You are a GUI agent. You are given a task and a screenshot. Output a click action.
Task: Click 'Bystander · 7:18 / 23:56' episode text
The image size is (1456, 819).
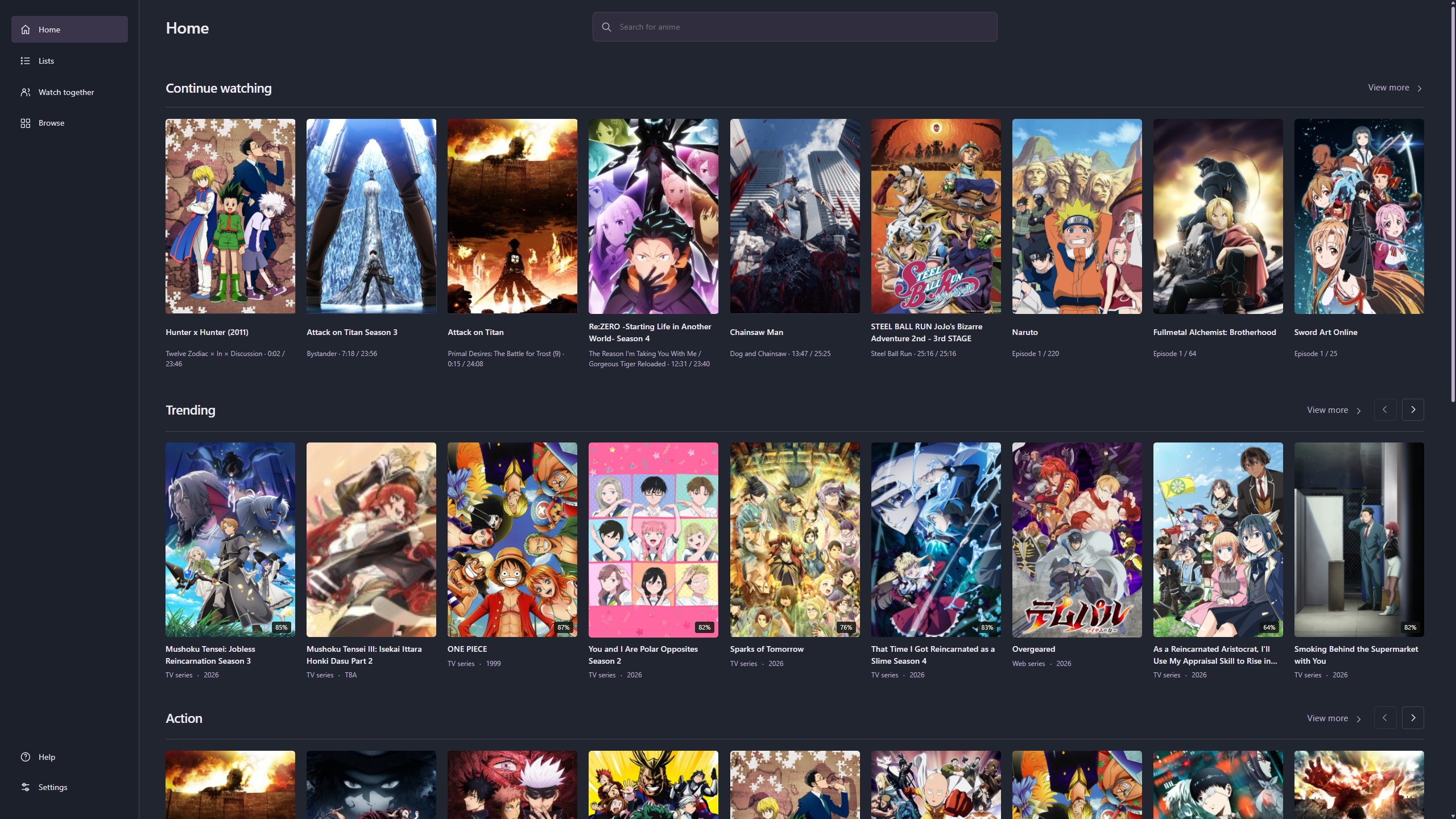point(342,354)
